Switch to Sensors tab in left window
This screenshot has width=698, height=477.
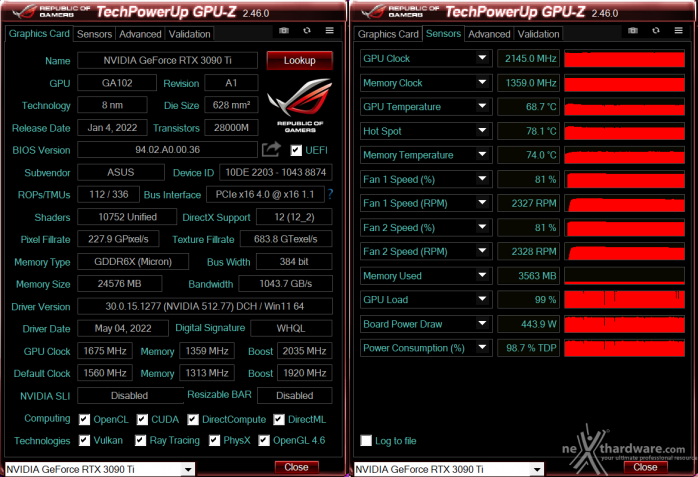click(94, 34)
